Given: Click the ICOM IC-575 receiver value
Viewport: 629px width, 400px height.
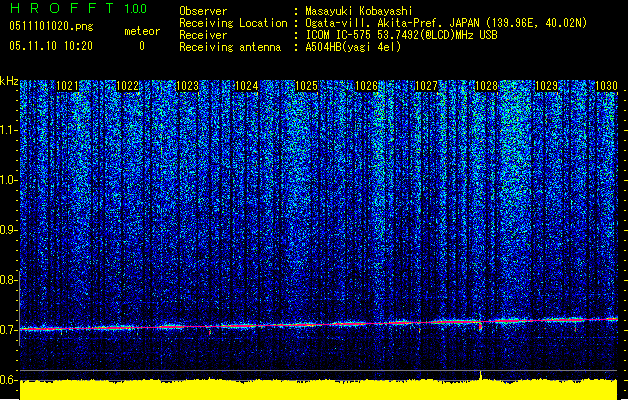Looking at the screenshot, I should coord(402,35).
